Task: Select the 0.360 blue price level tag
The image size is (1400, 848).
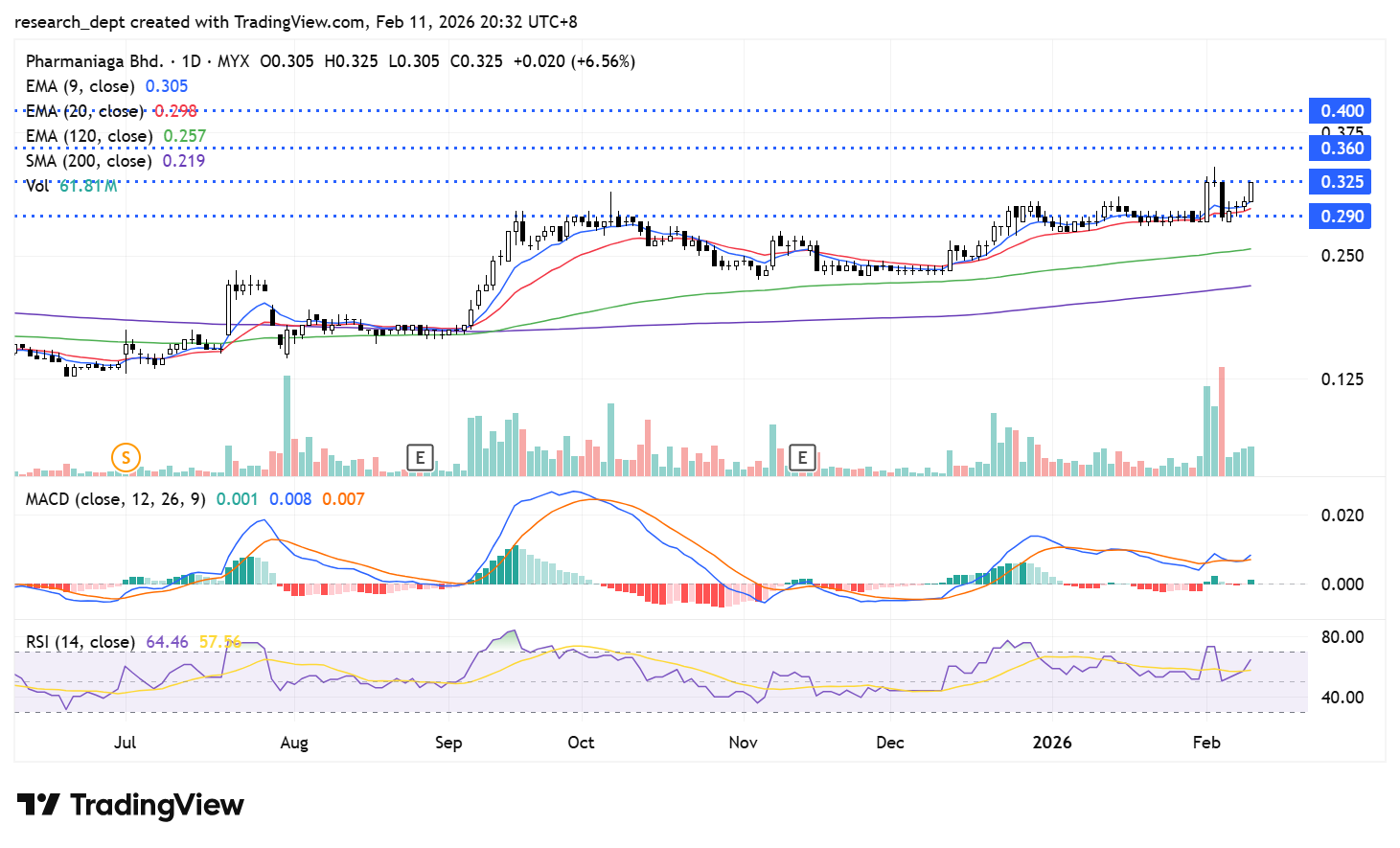Action: [x=1341, y=149]
